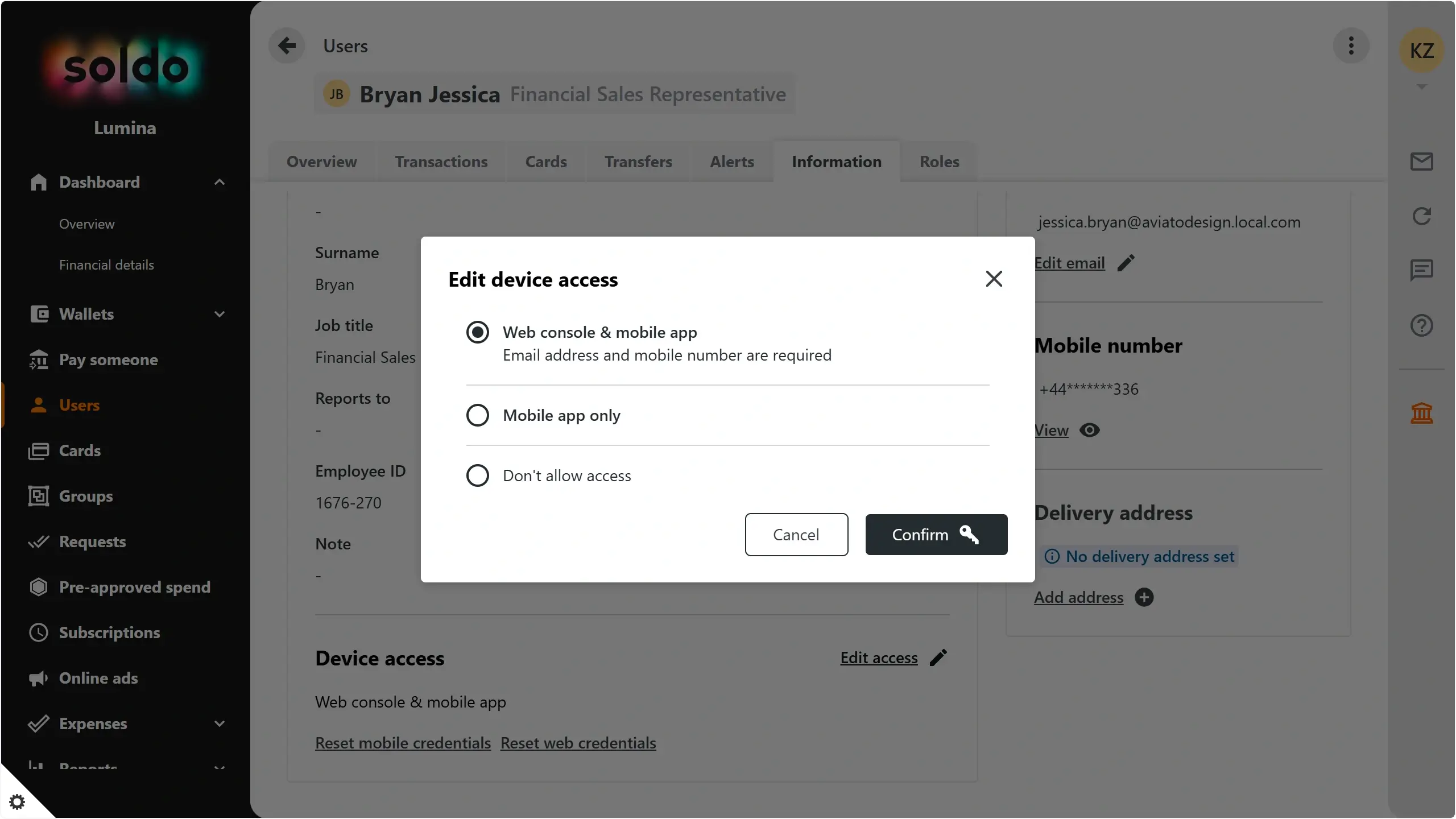Select the Mobile app only option

478,415
